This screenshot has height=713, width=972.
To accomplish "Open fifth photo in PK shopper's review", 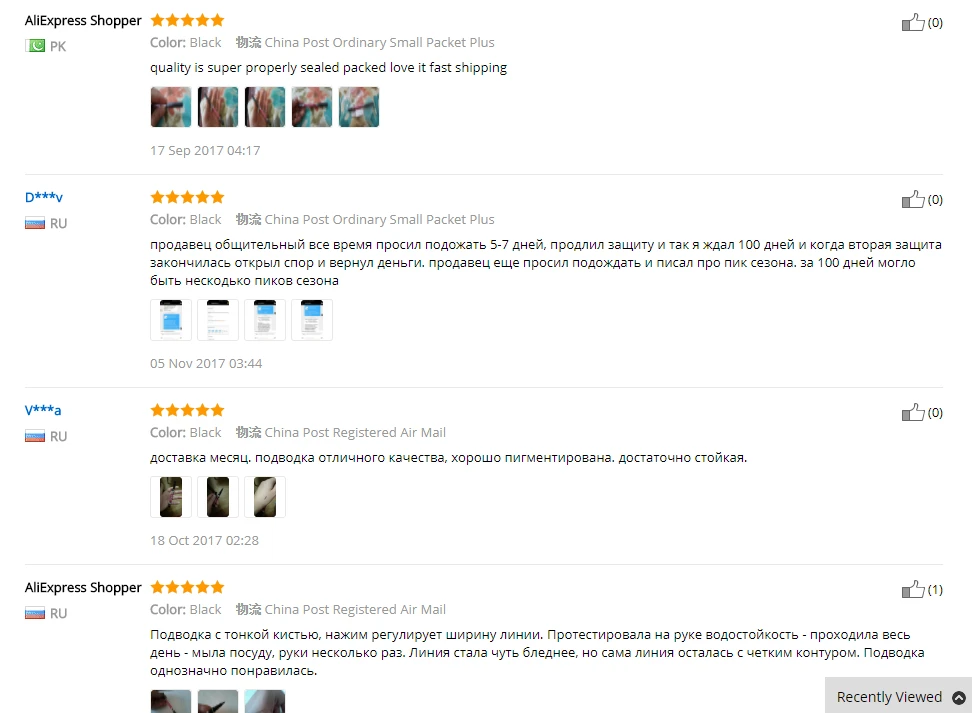I will coord(359,107).
